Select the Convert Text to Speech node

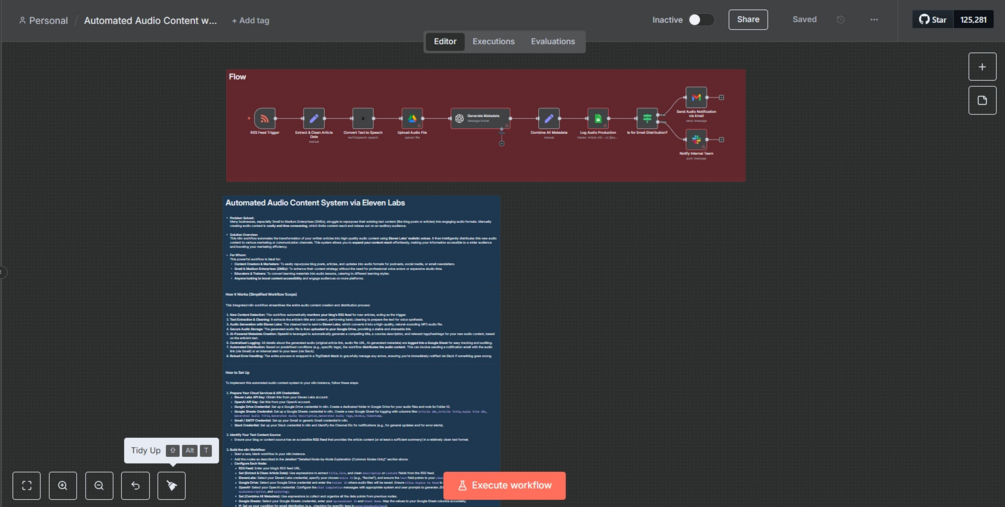363,119
